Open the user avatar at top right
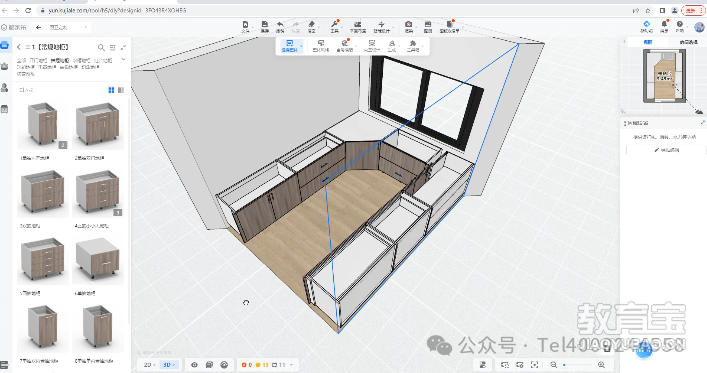This screenshot has height=373, width=707. pos(699,27)
